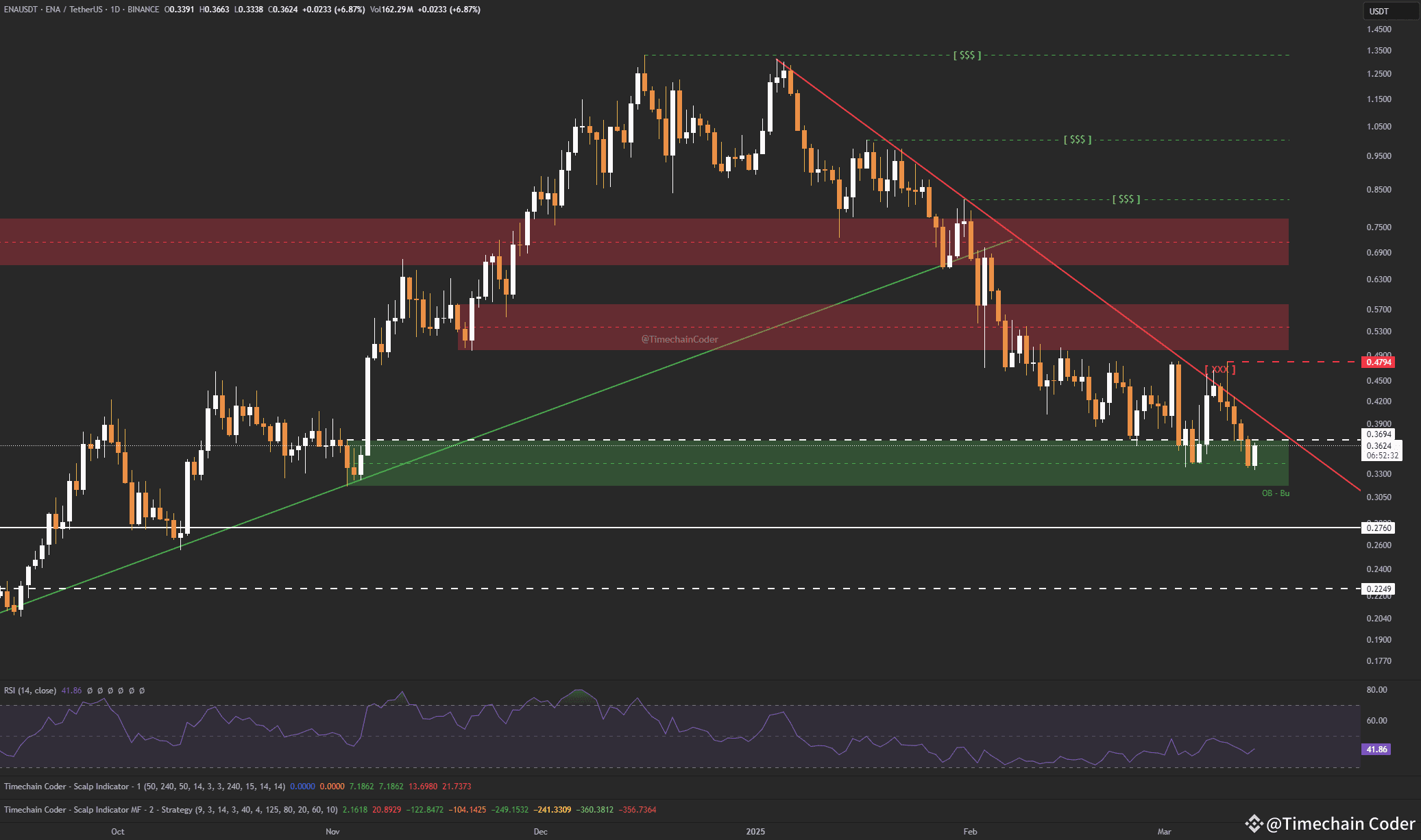The width and height of the screenshot is (1421, 840).
Task: Click the ENAUSDT symbol title in legend
Action: 21,10
